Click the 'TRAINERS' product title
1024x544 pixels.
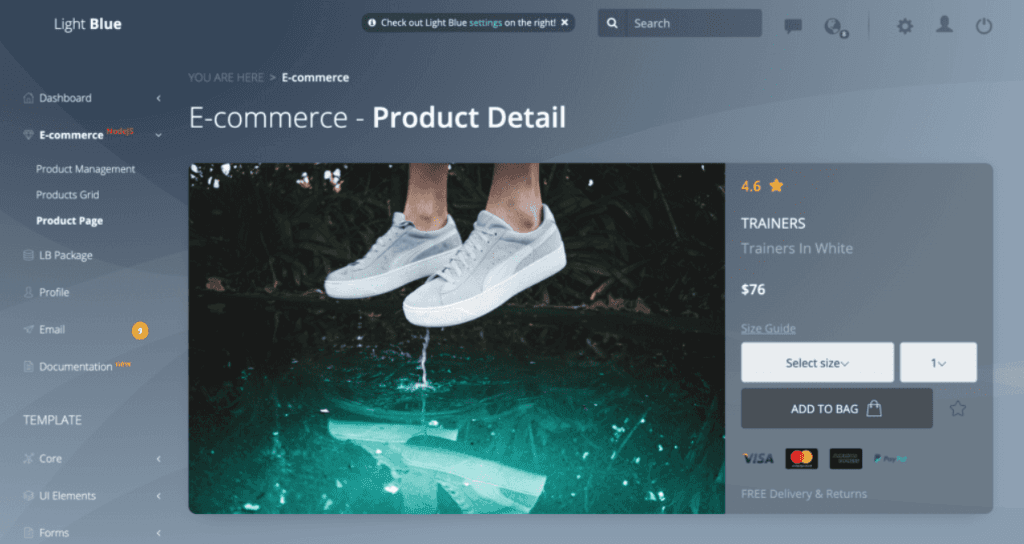(x=773, y=223)
